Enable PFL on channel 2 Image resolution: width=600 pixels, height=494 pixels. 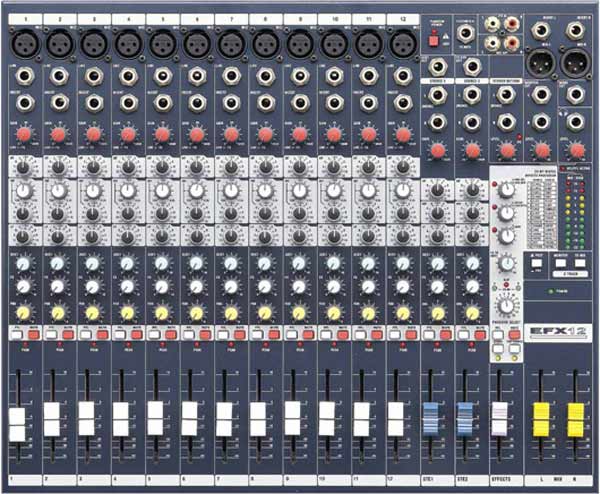pyautogui.click(x=51, y=335)
